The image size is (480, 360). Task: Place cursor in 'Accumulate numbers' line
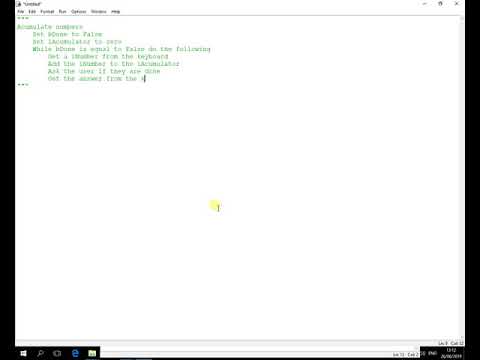[50, 27]
